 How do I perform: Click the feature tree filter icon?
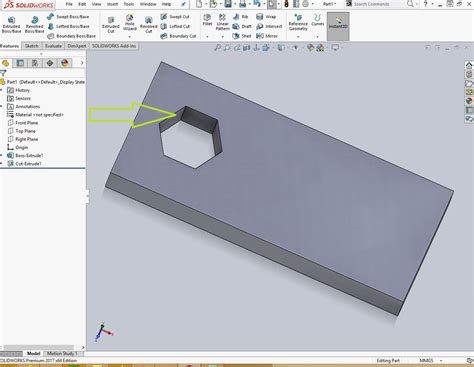(3, 73)
